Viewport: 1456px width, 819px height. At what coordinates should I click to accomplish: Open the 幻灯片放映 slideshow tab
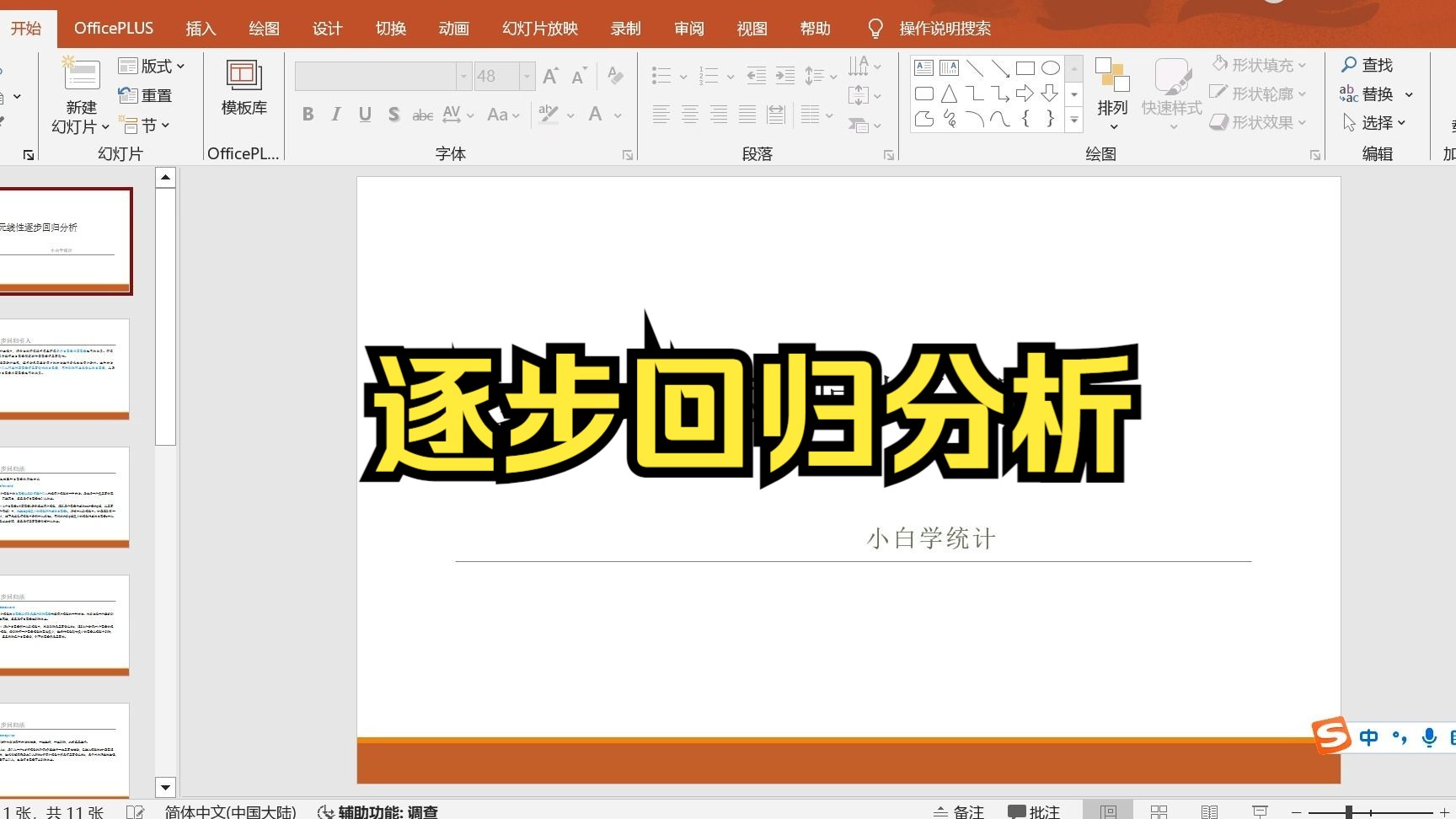pos(538,28)
